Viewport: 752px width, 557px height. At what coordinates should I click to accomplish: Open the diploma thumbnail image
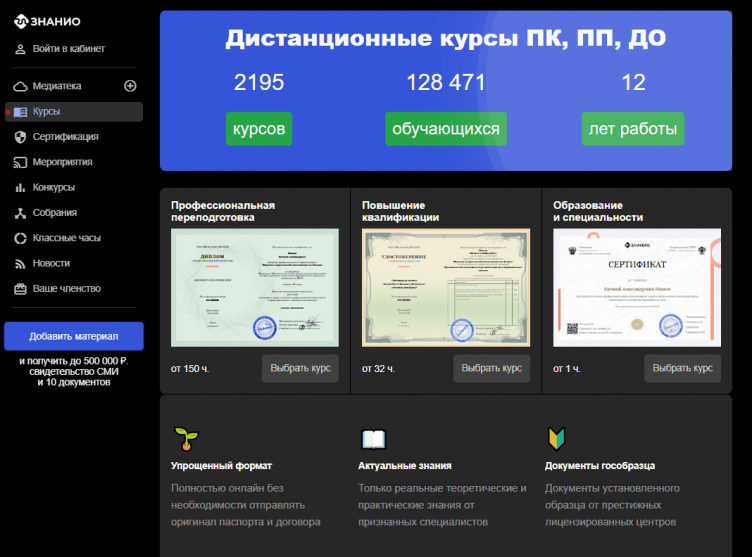[x=255, y=288]
